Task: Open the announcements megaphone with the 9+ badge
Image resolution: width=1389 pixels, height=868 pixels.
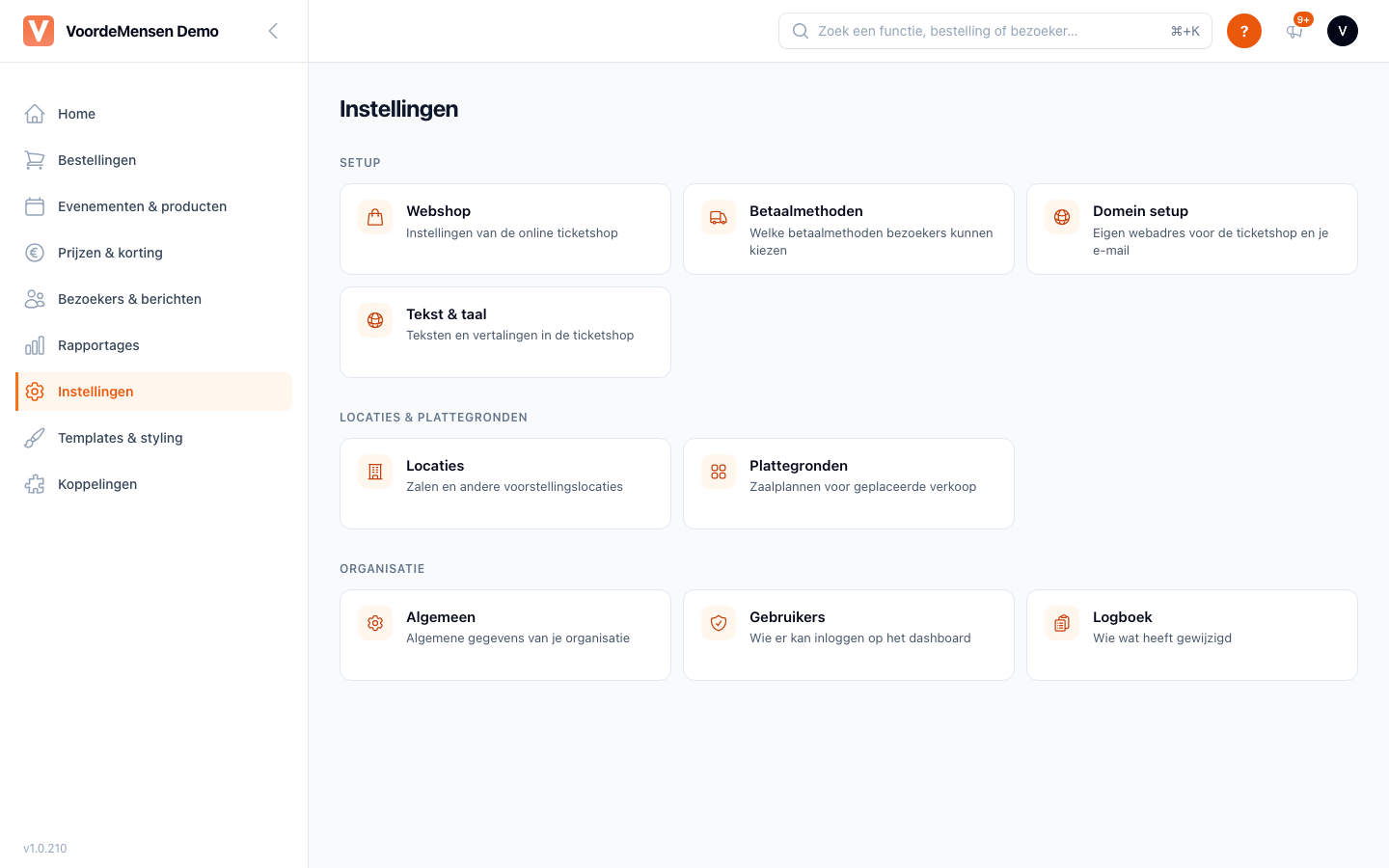Action: coord(1294,31)
